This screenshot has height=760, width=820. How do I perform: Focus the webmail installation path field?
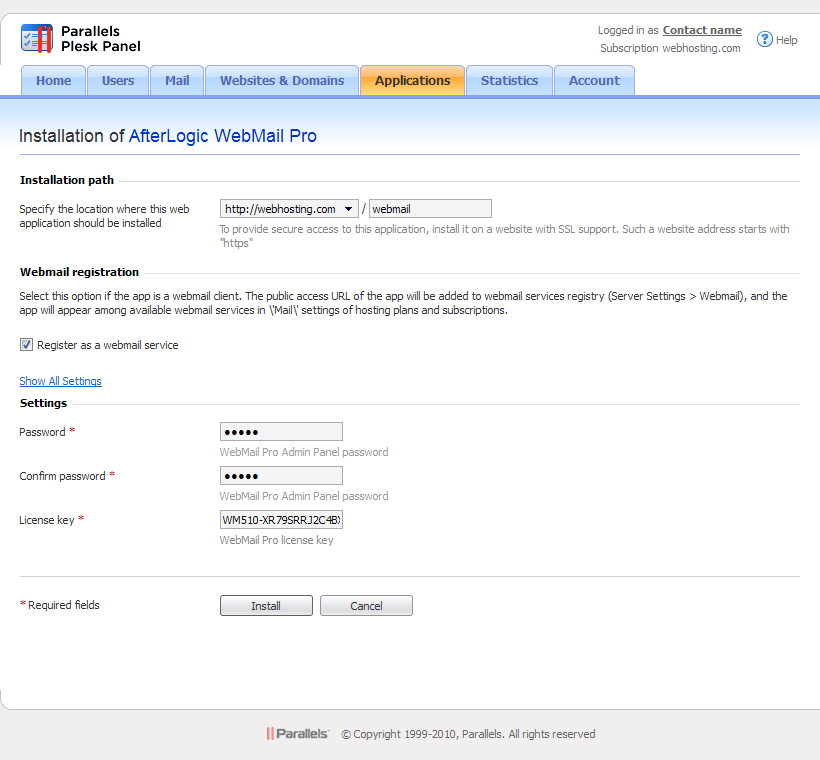click(430, 209)
